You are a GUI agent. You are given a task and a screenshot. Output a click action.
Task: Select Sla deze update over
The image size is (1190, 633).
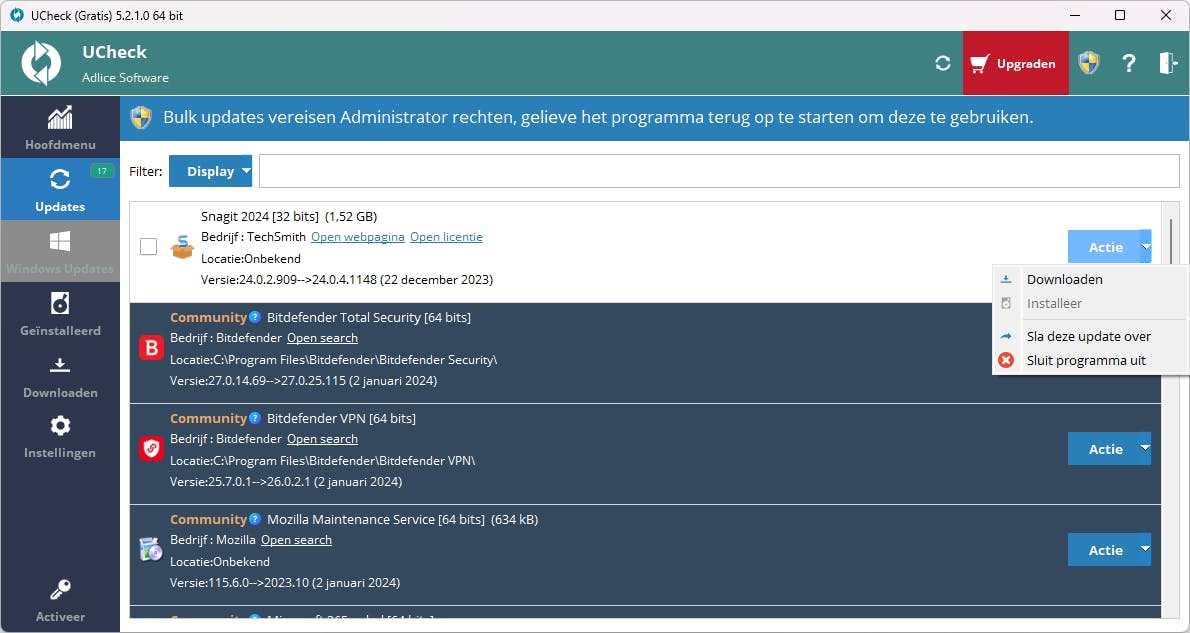(1089, 336)
